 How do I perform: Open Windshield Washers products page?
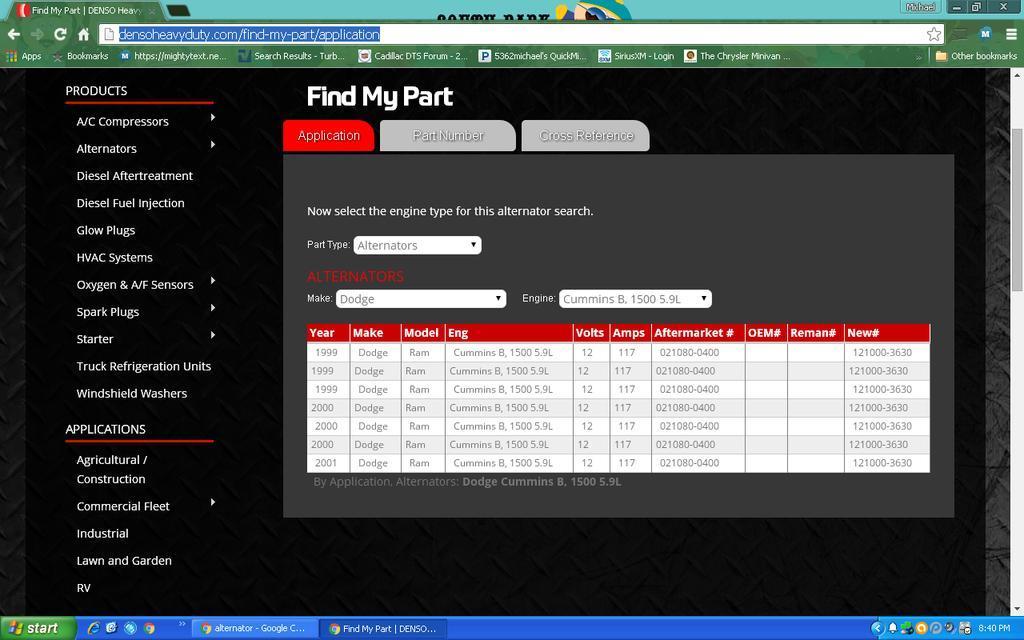click(x=132, y=394)
